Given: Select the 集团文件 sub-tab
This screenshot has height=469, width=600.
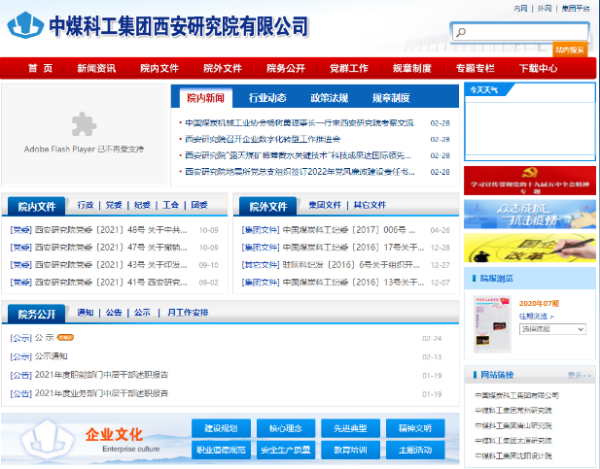Looking at the screenshot, I should pyautogui.click(x=324, y=205).
